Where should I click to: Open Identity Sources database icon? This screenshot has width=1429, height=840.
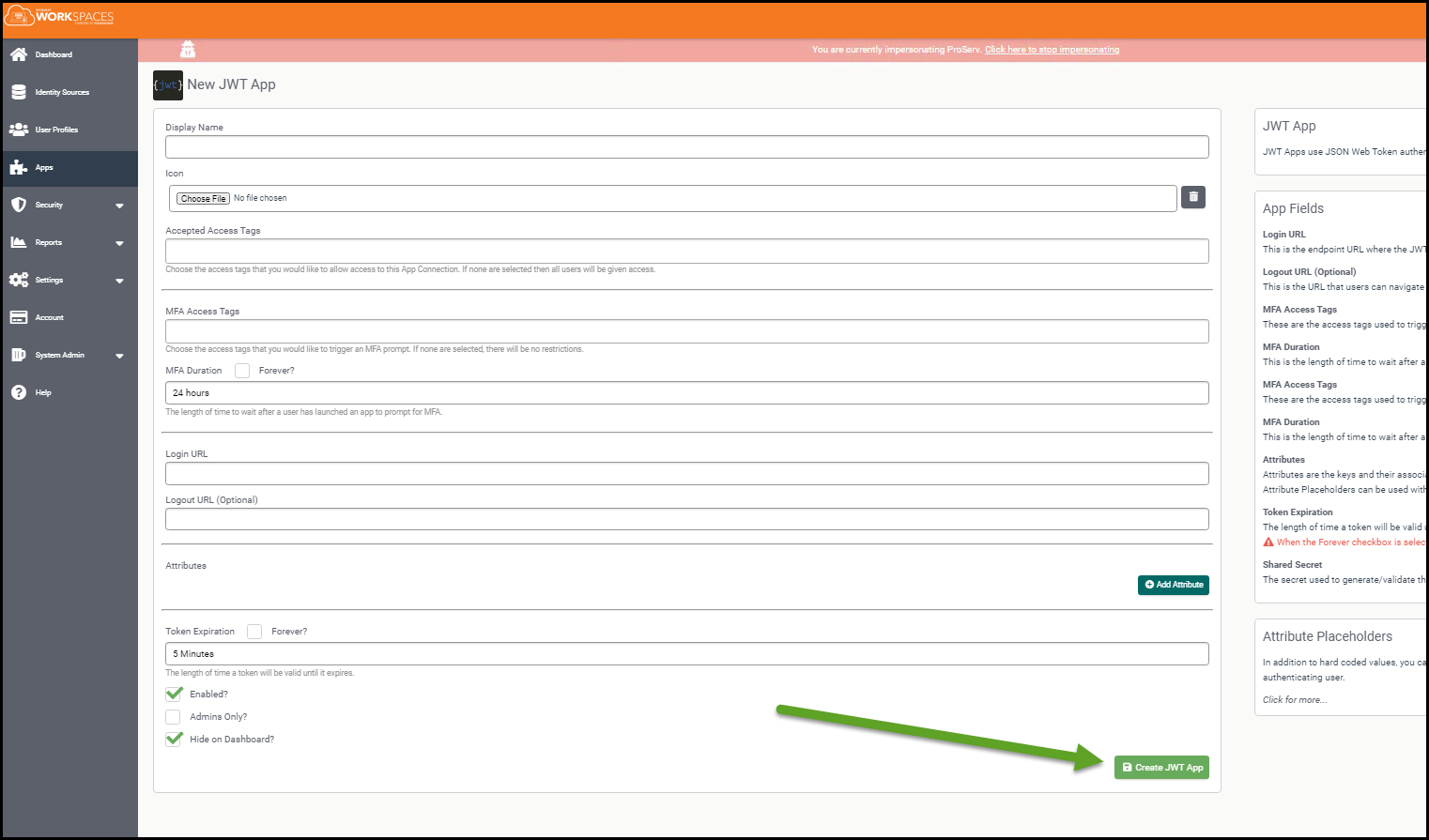pos(19,92)
